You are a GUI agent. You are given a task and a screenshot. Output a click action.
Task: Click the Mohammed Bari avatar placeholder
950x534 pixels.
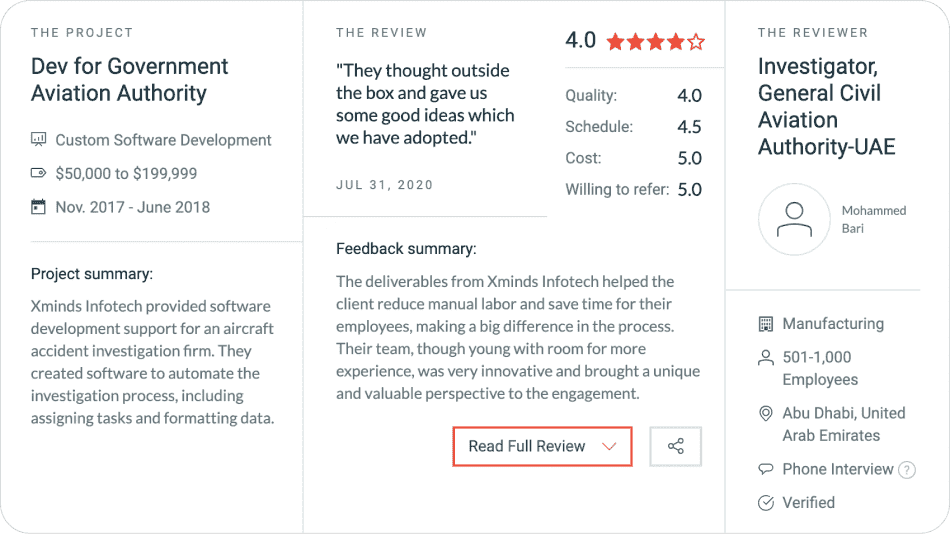[x=794, y=219]
